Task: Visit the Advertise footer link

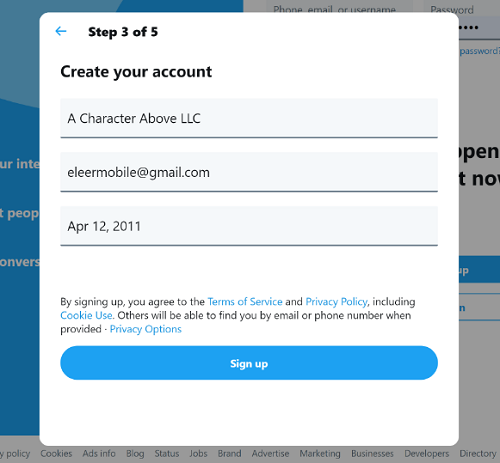Action: [x=270, y=454]
